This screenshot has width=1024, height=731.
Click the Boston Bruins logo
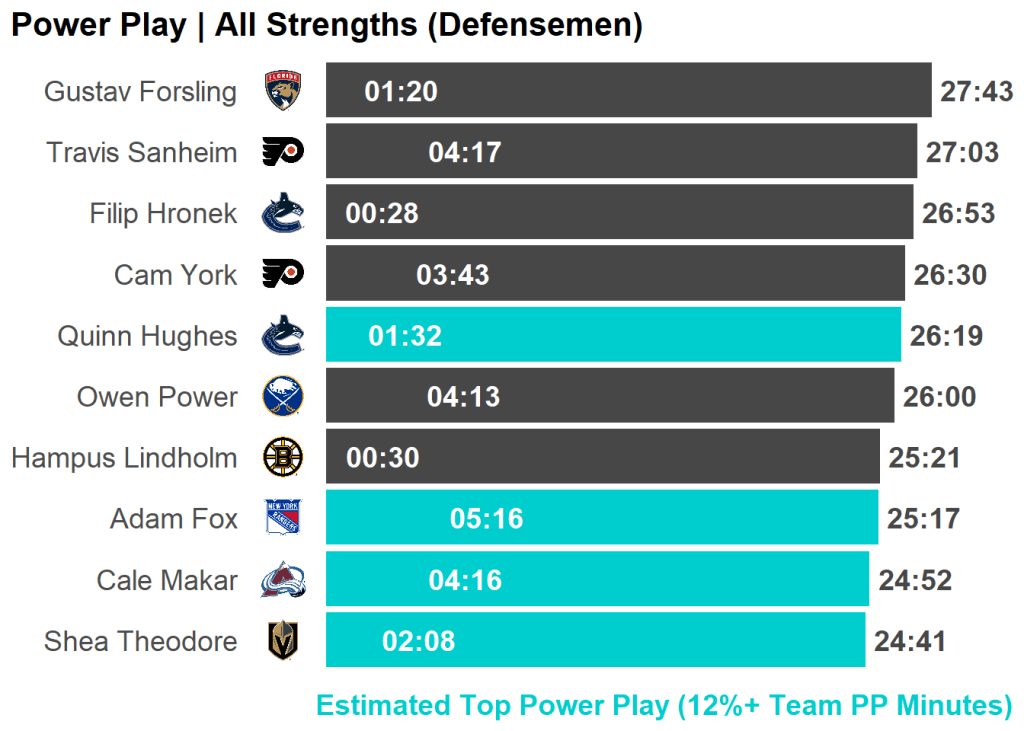point(283,458)
